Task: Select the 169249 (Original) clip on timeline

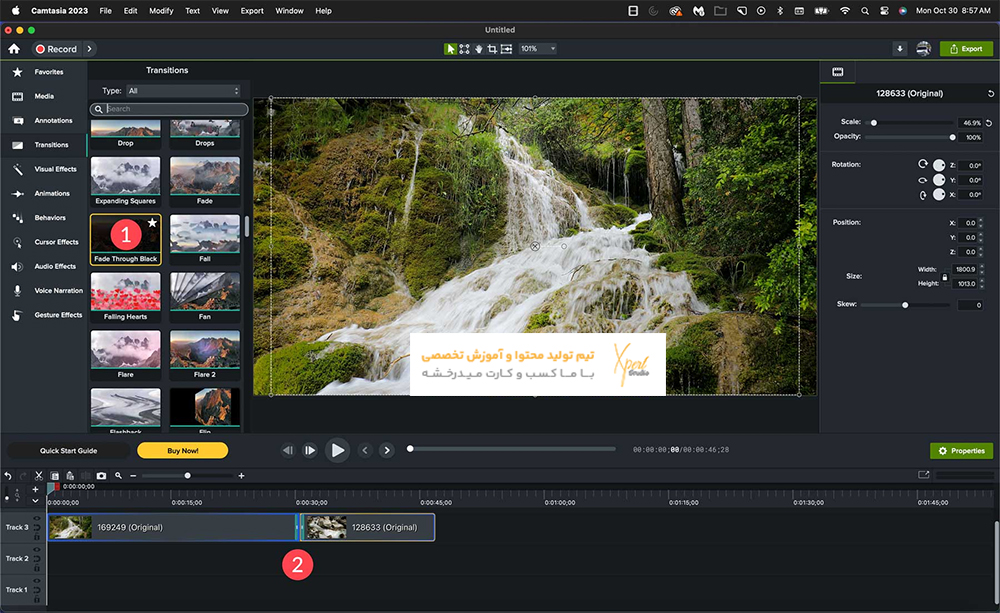Action: pos(172,528)
